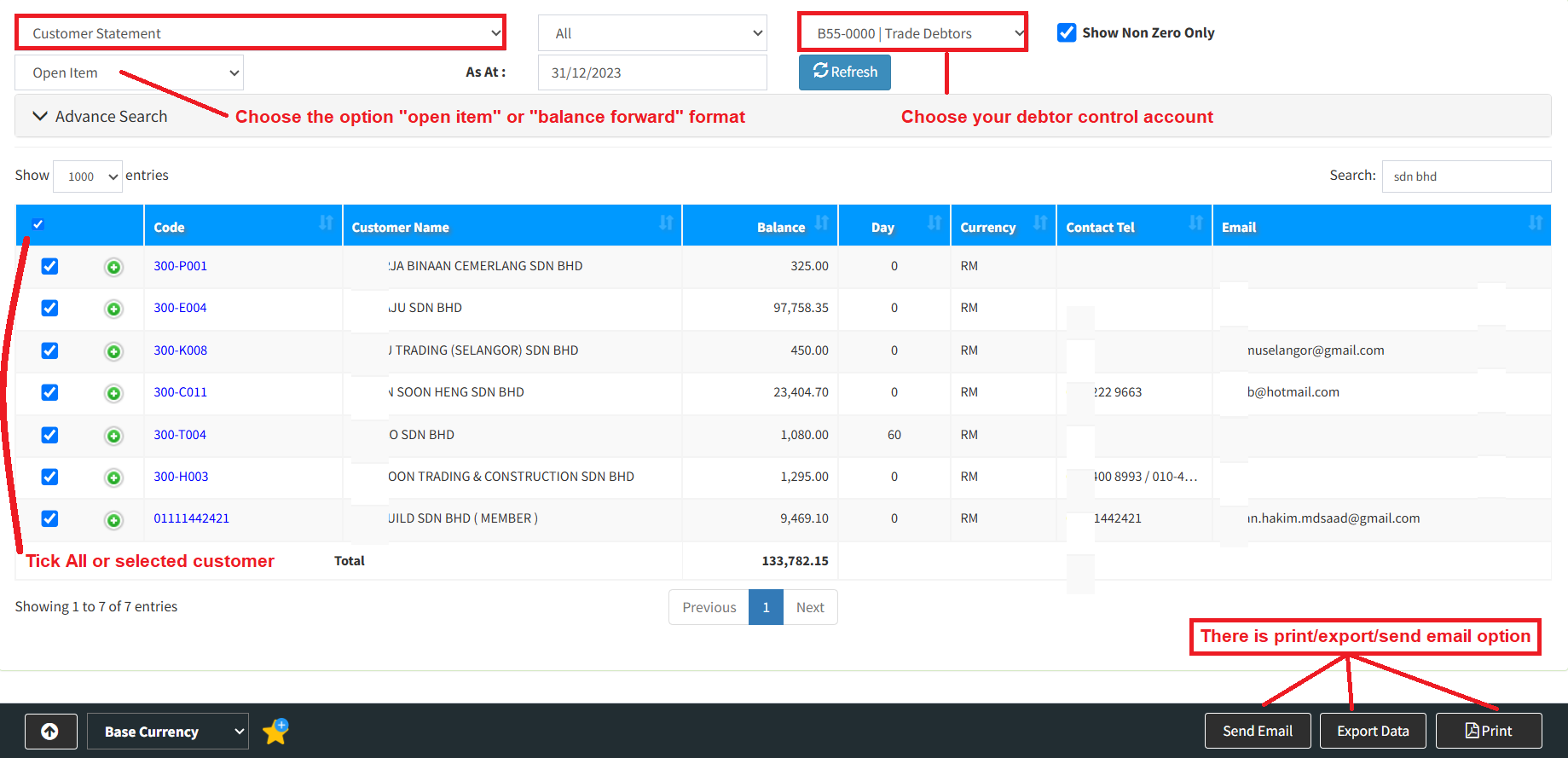
Task: Uncheck Show Non Zero Only checkbox
Action: (1067, 32)
